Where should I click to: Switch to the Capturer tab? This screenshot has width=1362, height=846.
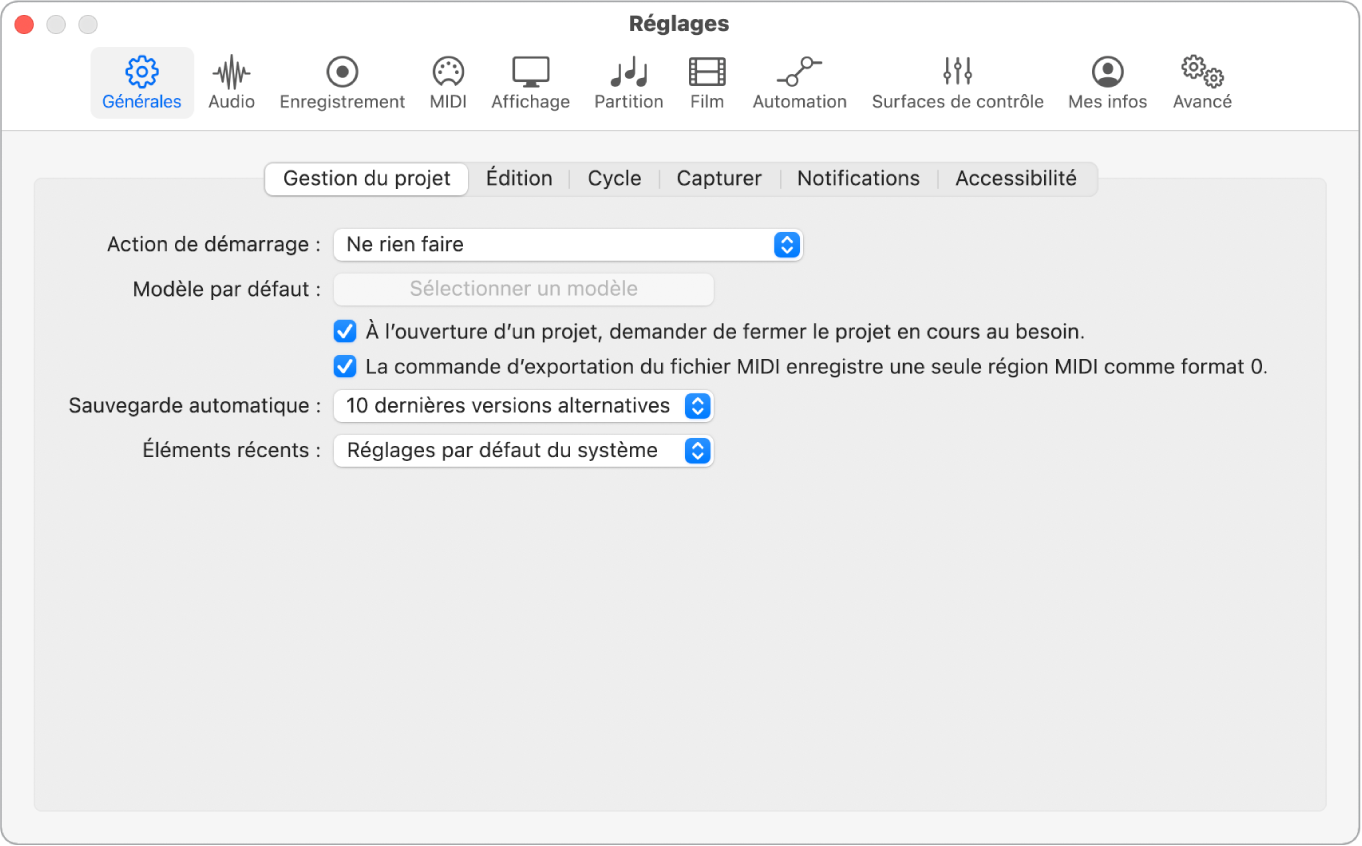(719, 179)
